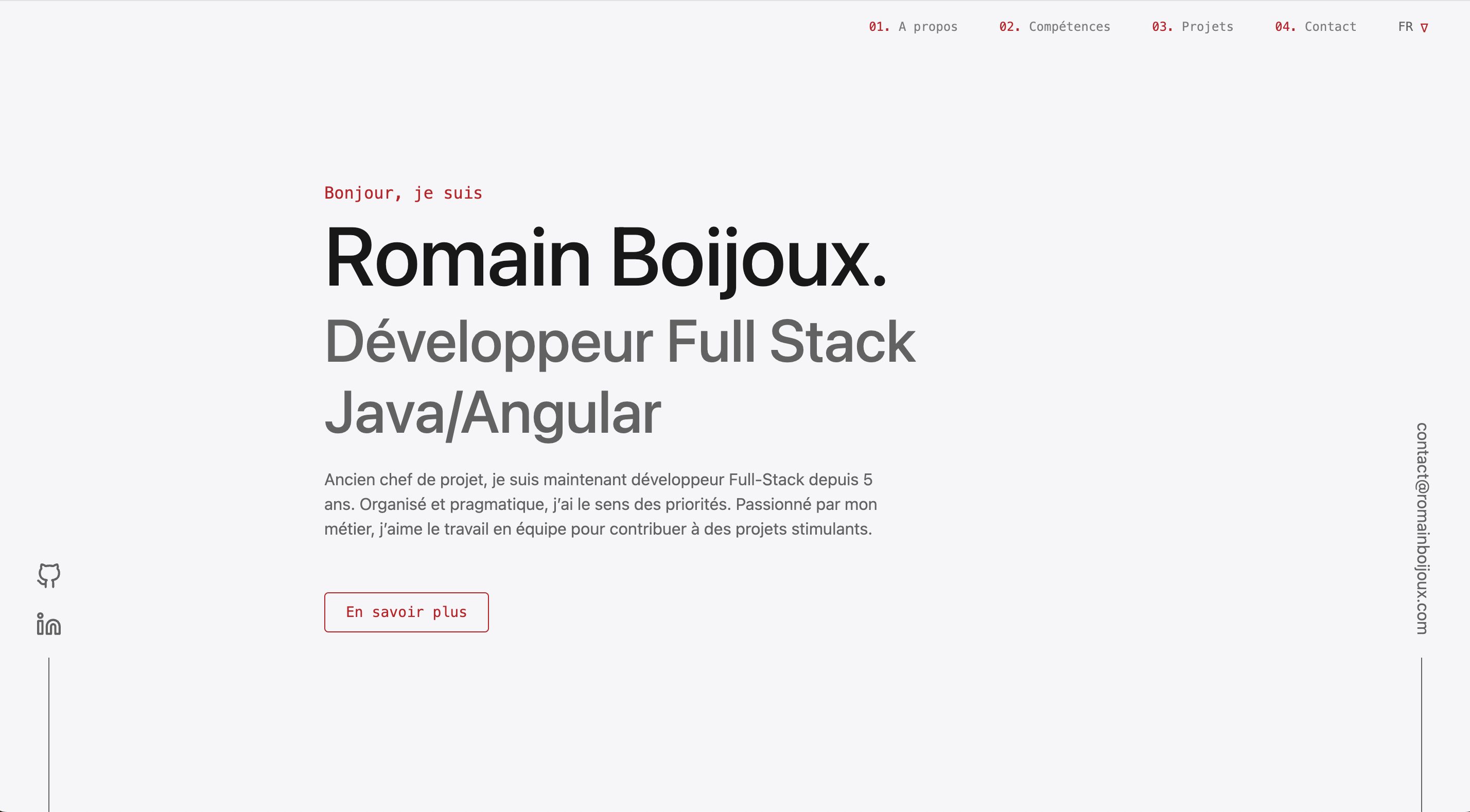Go to the A propos section

point(927,27)
